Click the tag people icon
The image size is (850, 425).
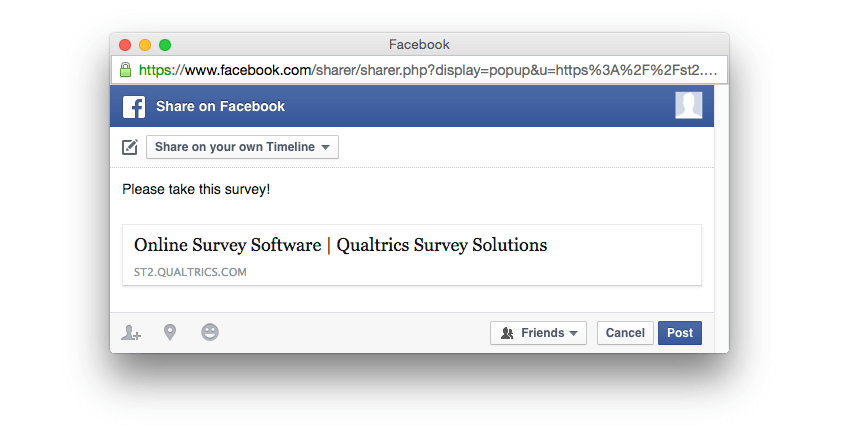(x=131, y=333)
